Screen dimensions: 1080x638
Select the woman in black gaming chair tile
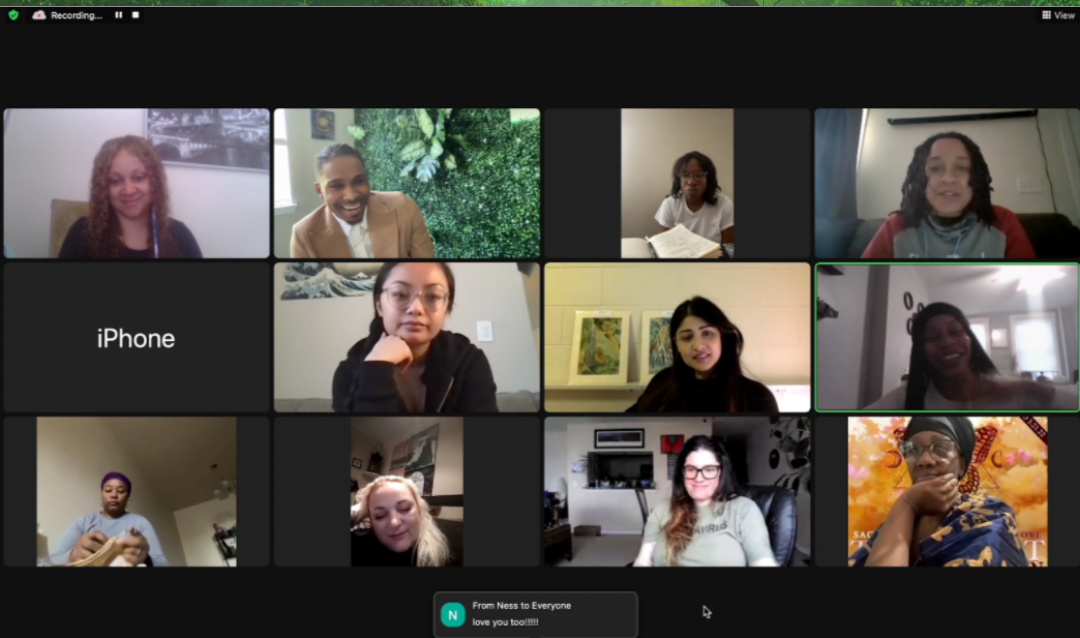tap(677, 491)
